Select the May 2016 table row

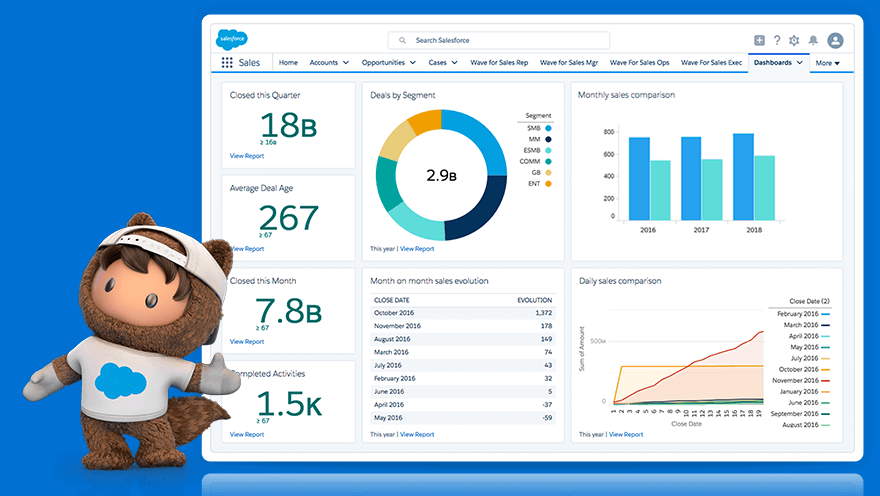point(463,418)
